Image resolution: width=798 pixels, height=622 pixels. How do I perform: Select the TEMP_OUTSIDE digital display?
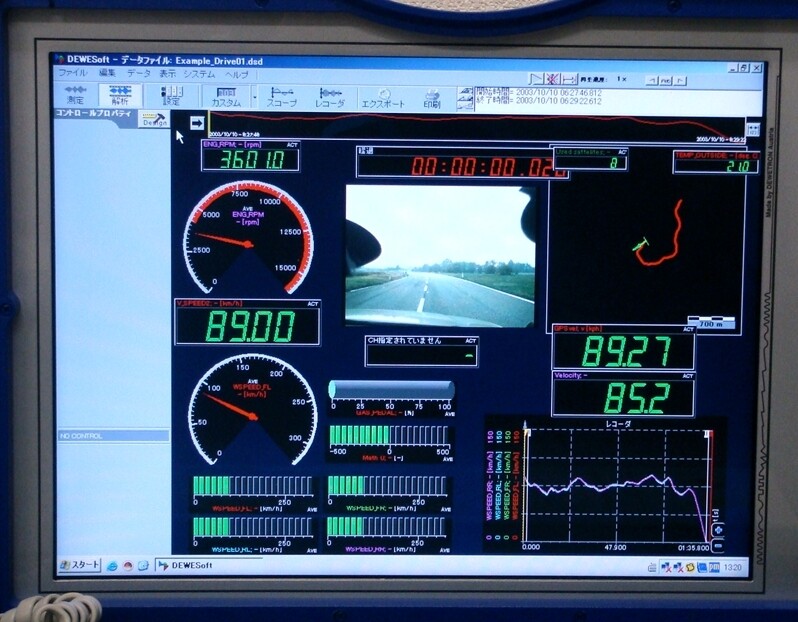point(716,162)
